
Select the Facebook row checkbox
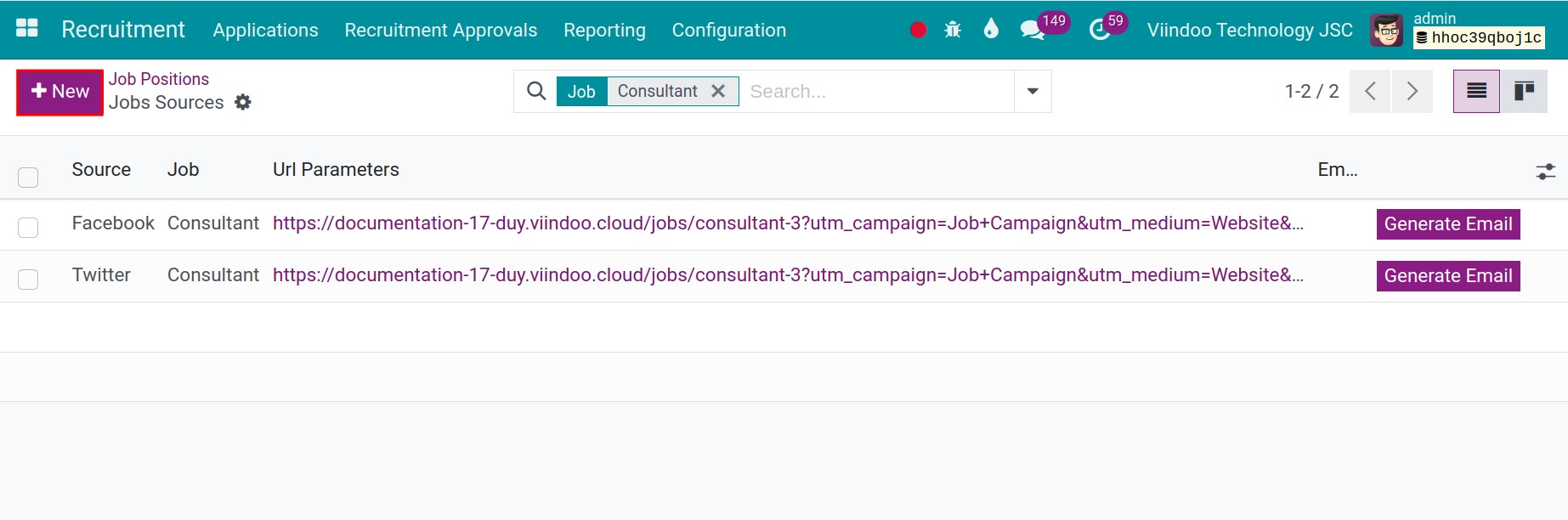point(28,227)
